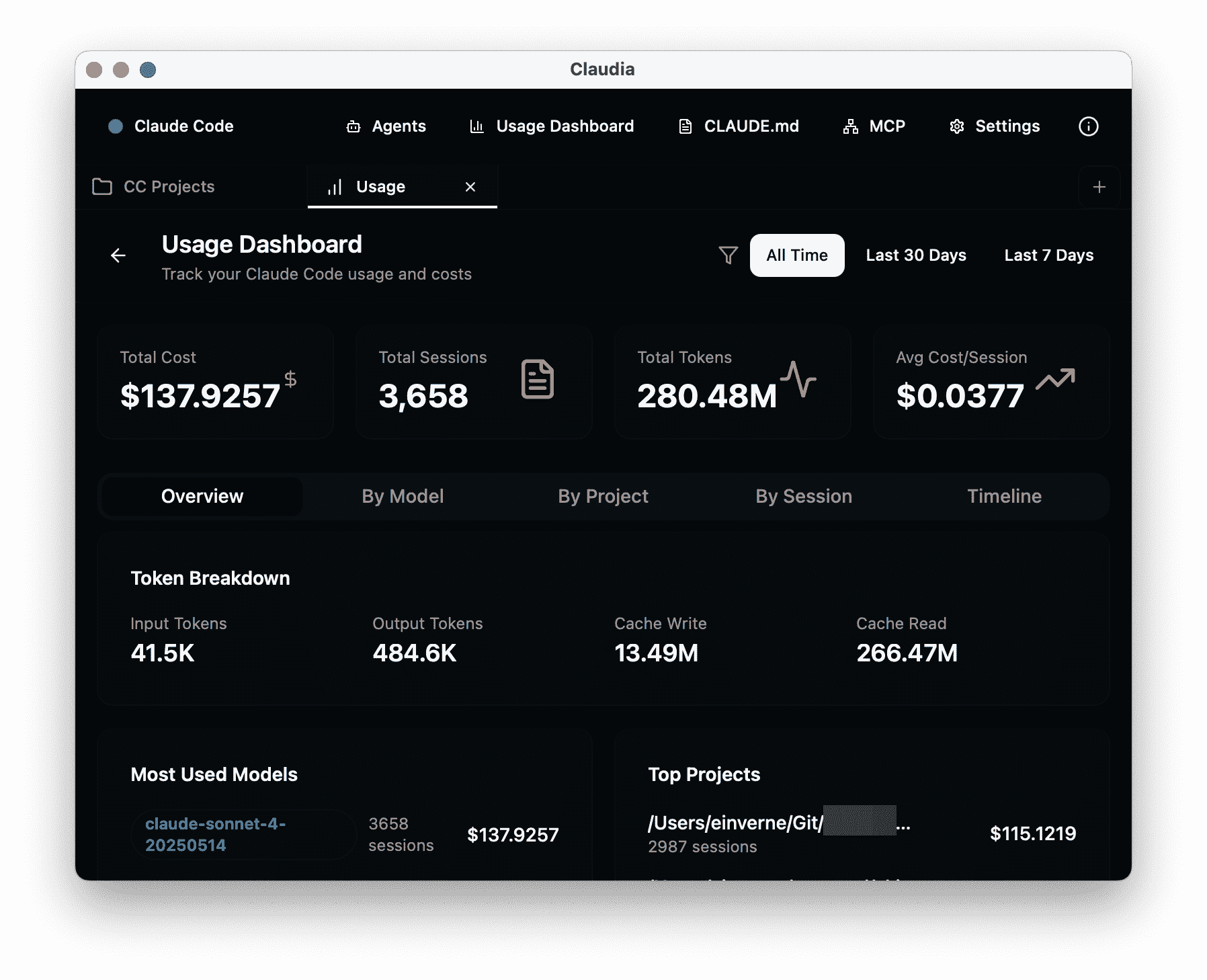Screen dimensions: 1207x980
Task: Click the /Users/einverne/Git/ project entry
Action: [x=779, y=823]
